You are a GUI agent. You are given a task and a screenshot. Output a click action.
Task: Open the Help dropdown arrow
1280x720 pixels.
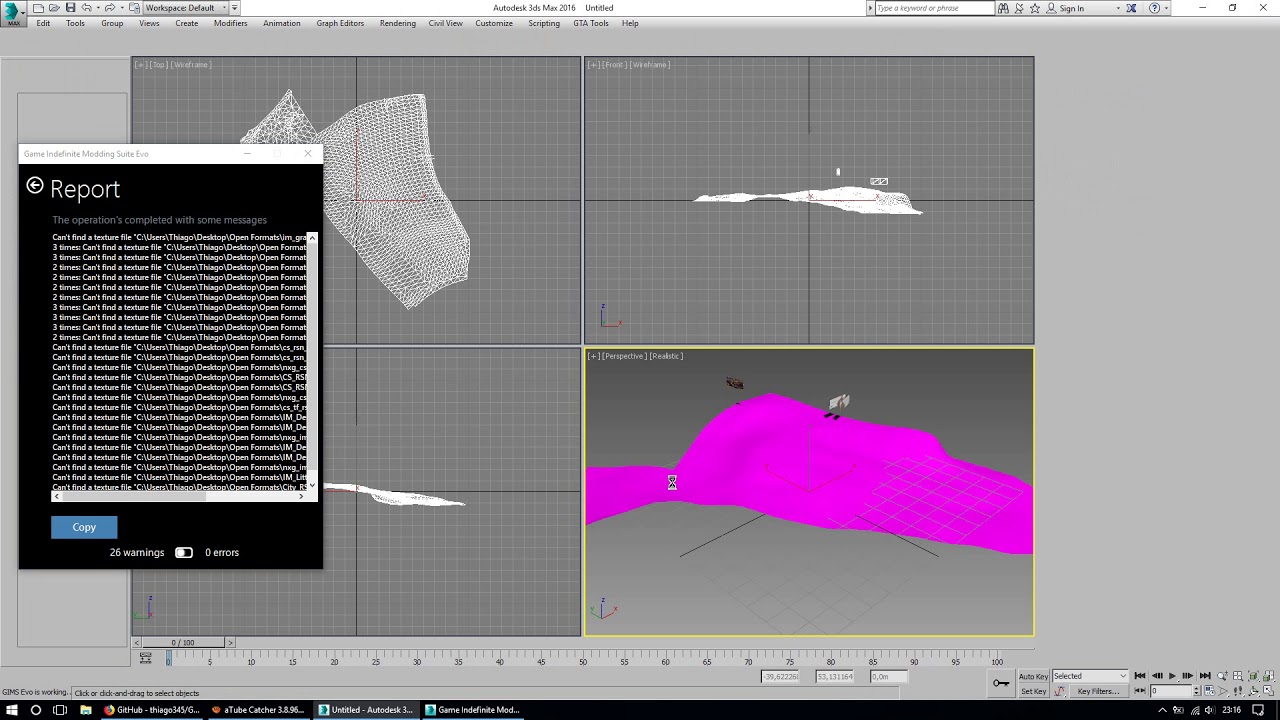coord(1166,8)
